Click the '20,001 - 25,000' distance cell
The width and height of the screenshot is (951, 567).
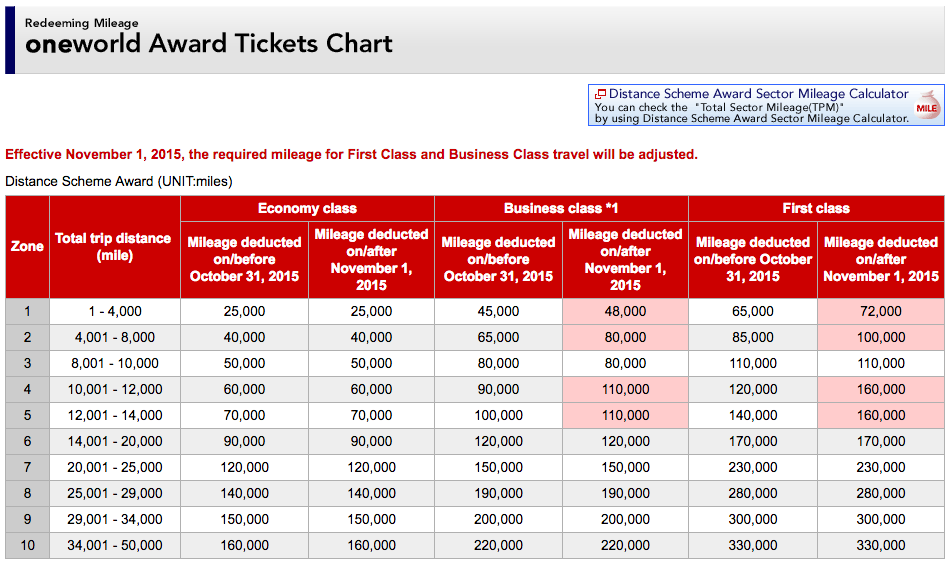point(115,468)
